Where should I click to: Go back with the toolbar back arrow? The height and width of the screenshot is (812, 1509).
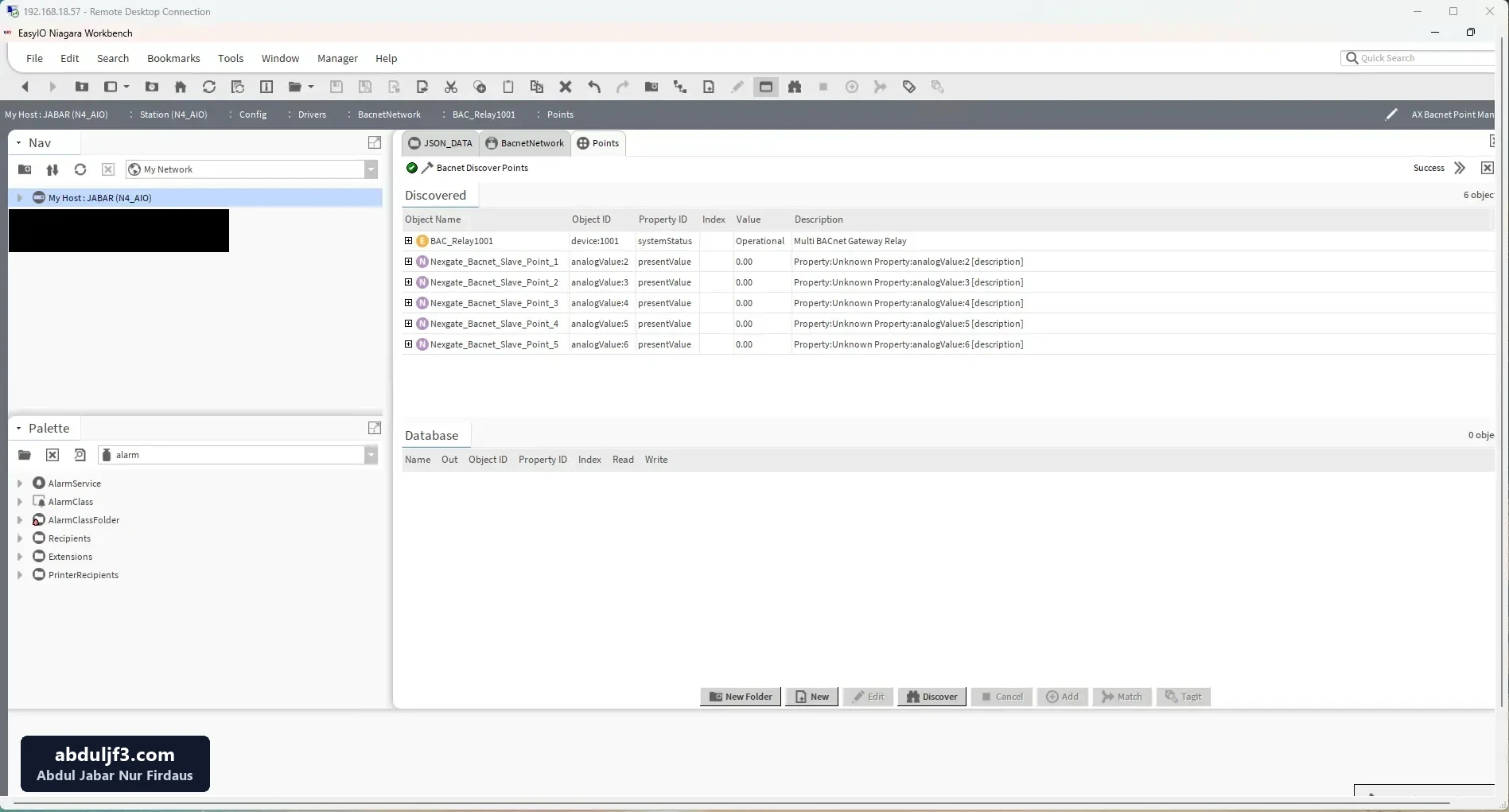[25, 87]
